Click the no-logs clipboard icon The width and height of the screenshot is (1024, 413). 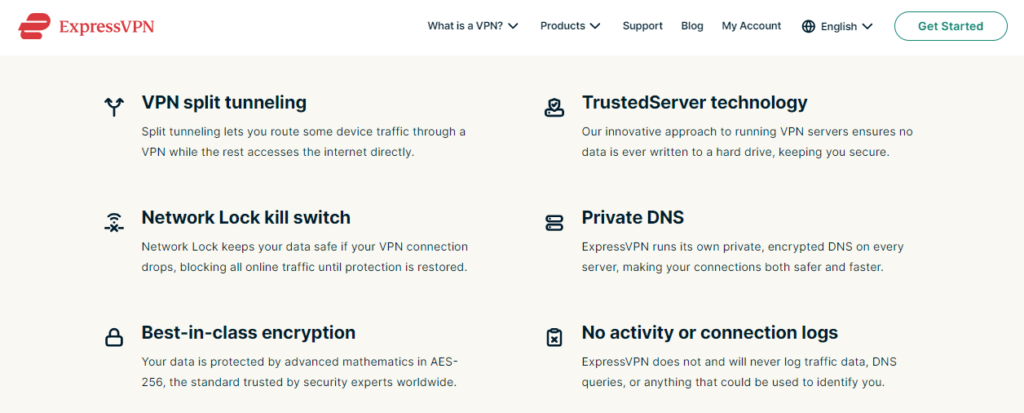(554, 337)
